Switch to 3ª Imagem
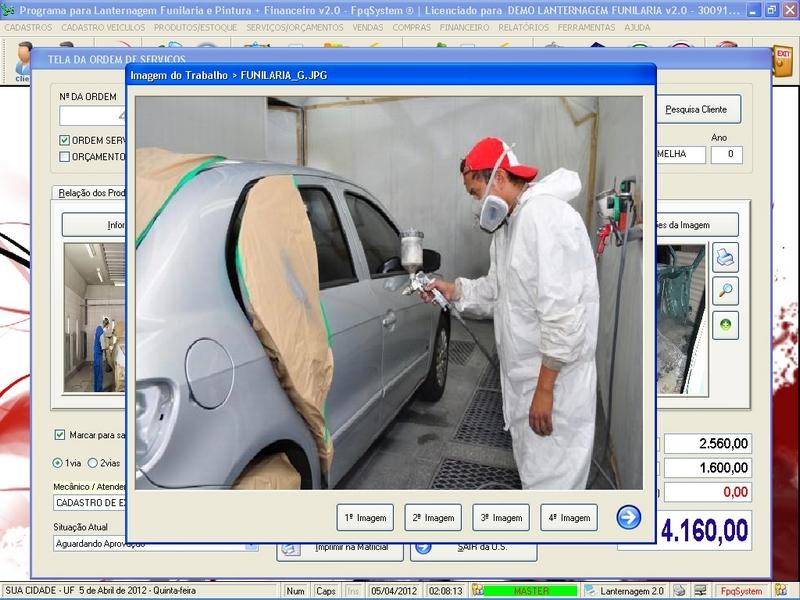800x600 pixels. (501, 517)
